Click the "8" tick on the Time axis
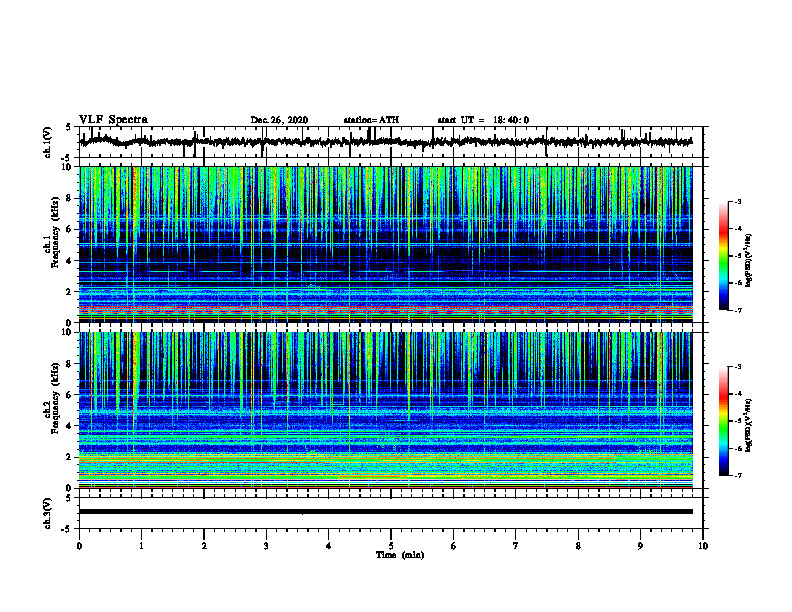Screen dimensions: 792x612 click(x=578, y=546)
